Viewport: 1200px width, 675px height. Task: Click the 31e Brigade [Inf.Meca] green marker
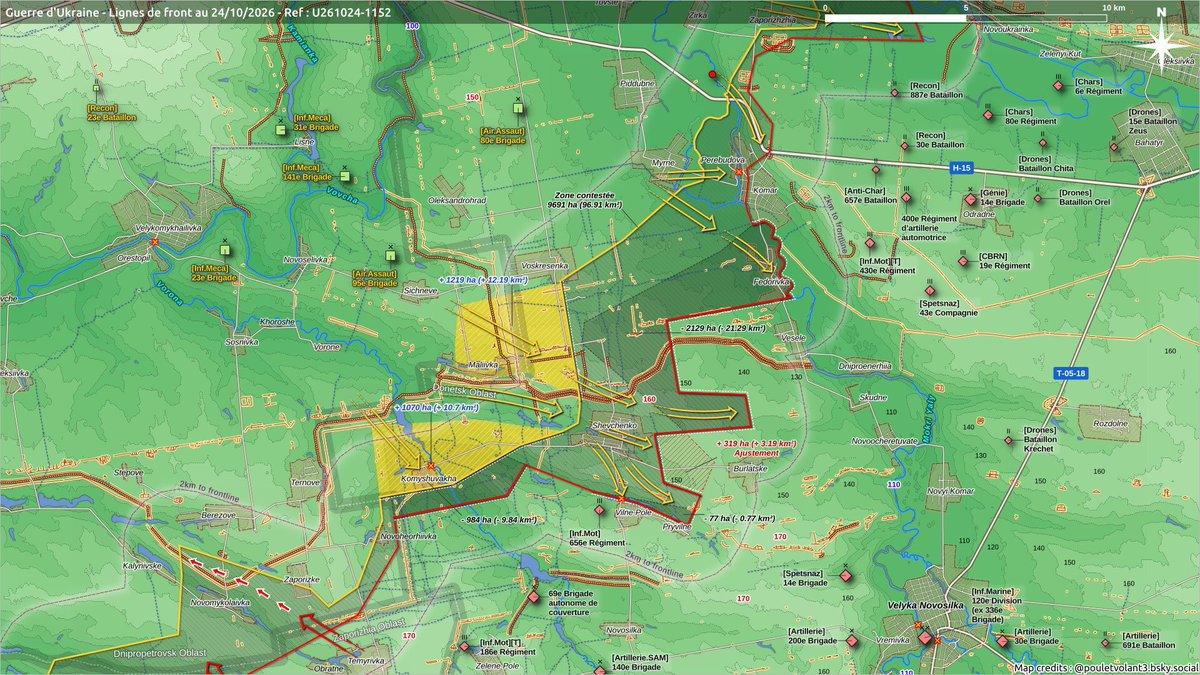point(281,129)
